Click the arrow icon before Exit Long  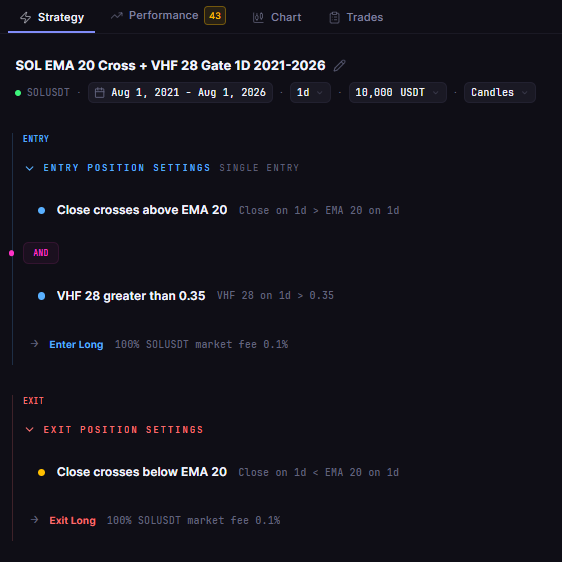34,520
